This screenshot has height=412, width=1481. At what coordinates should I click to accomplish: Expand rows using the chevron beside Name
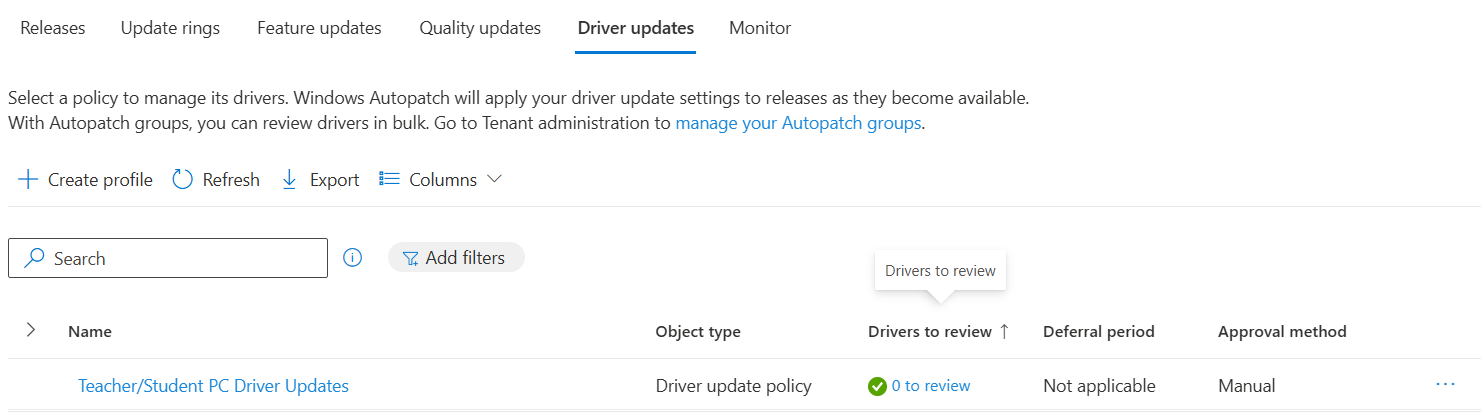(31, 330)
